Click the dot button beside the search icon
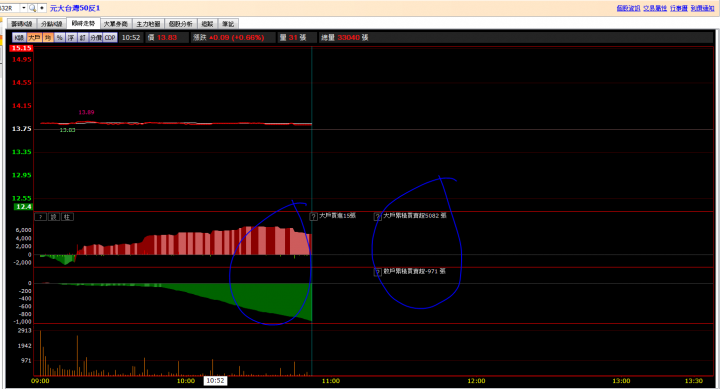The image size is (720, 389). click(42, 8)
